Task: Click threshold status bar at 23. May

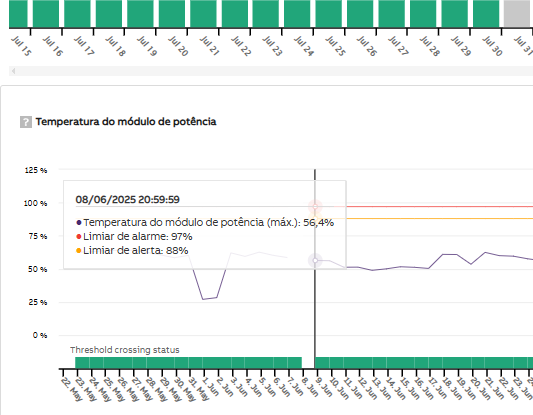Action: pos(82,363)
